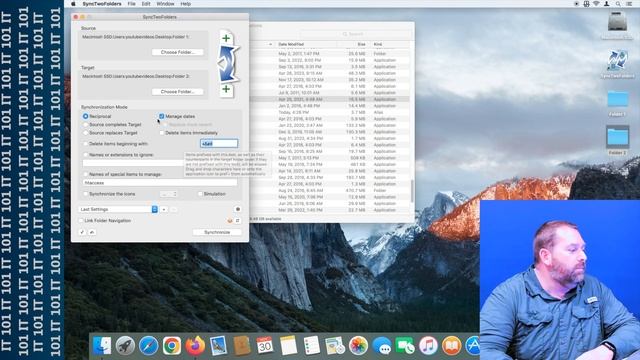Image resolution: width=640 pixels, height=360 pixels.
Task: Click the Synchronize button
Action: 217,232
